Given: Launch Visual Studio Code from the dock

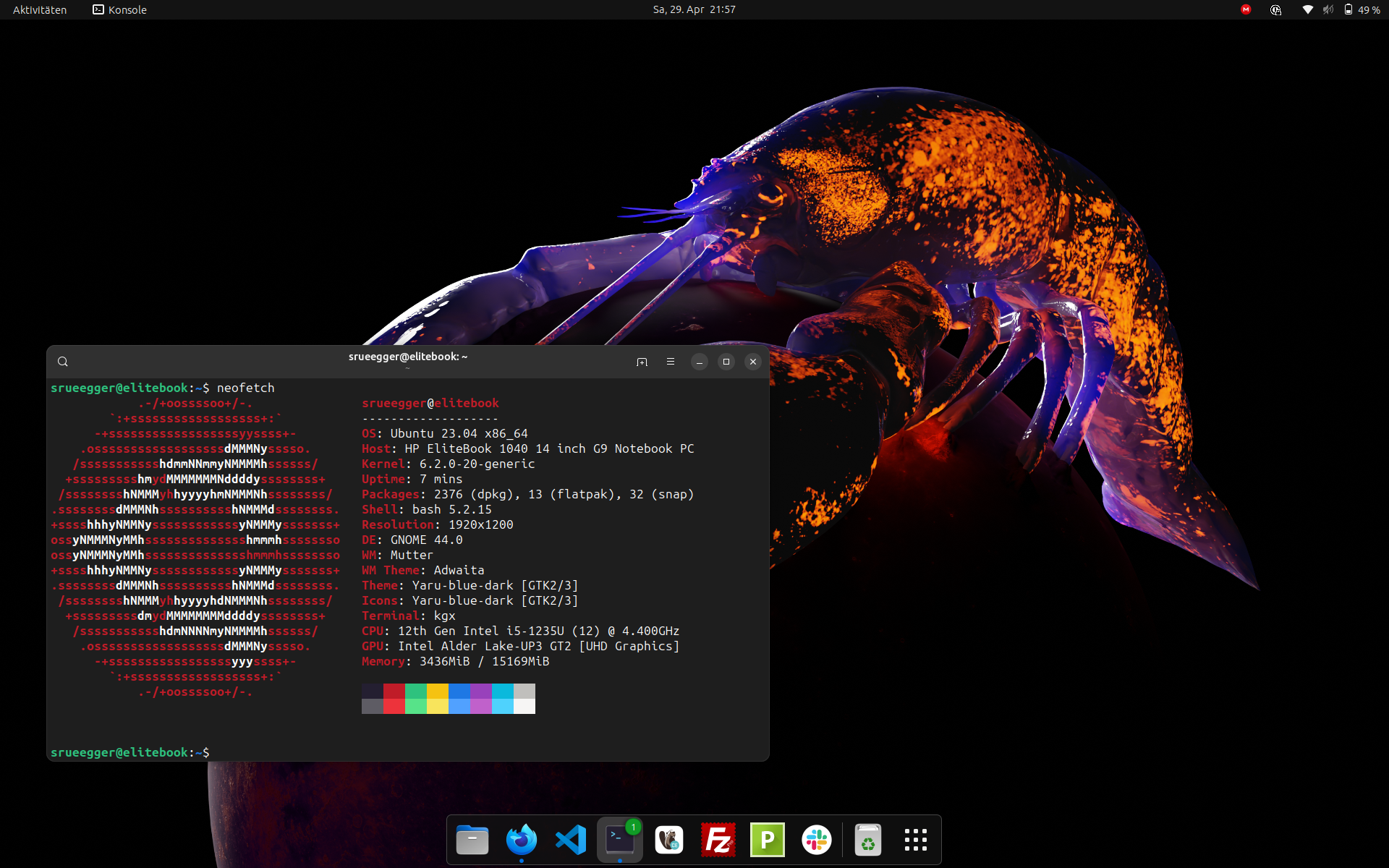Looking at the screenshot, I should [x=571, y=840].
